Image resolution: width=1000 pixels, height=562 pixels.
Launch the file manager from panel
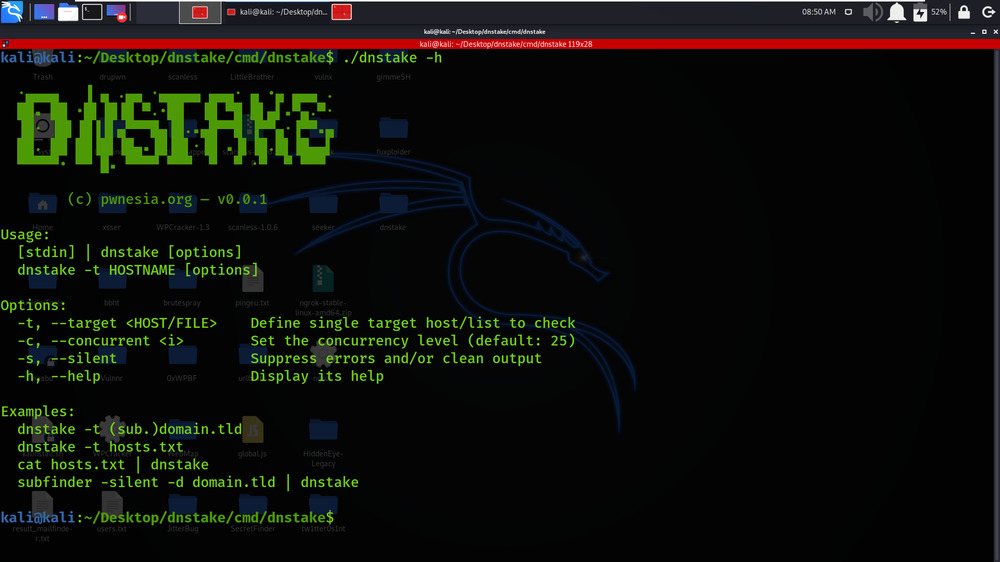68,12
